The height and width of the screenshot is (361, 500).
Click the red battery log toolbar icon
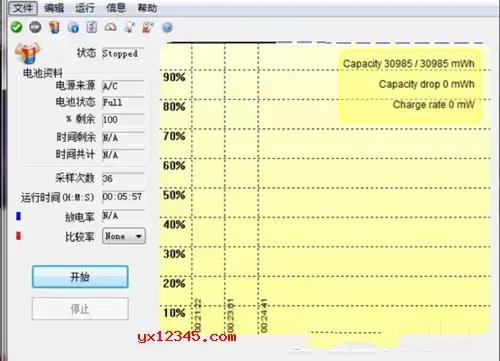[x=148, y=27]
